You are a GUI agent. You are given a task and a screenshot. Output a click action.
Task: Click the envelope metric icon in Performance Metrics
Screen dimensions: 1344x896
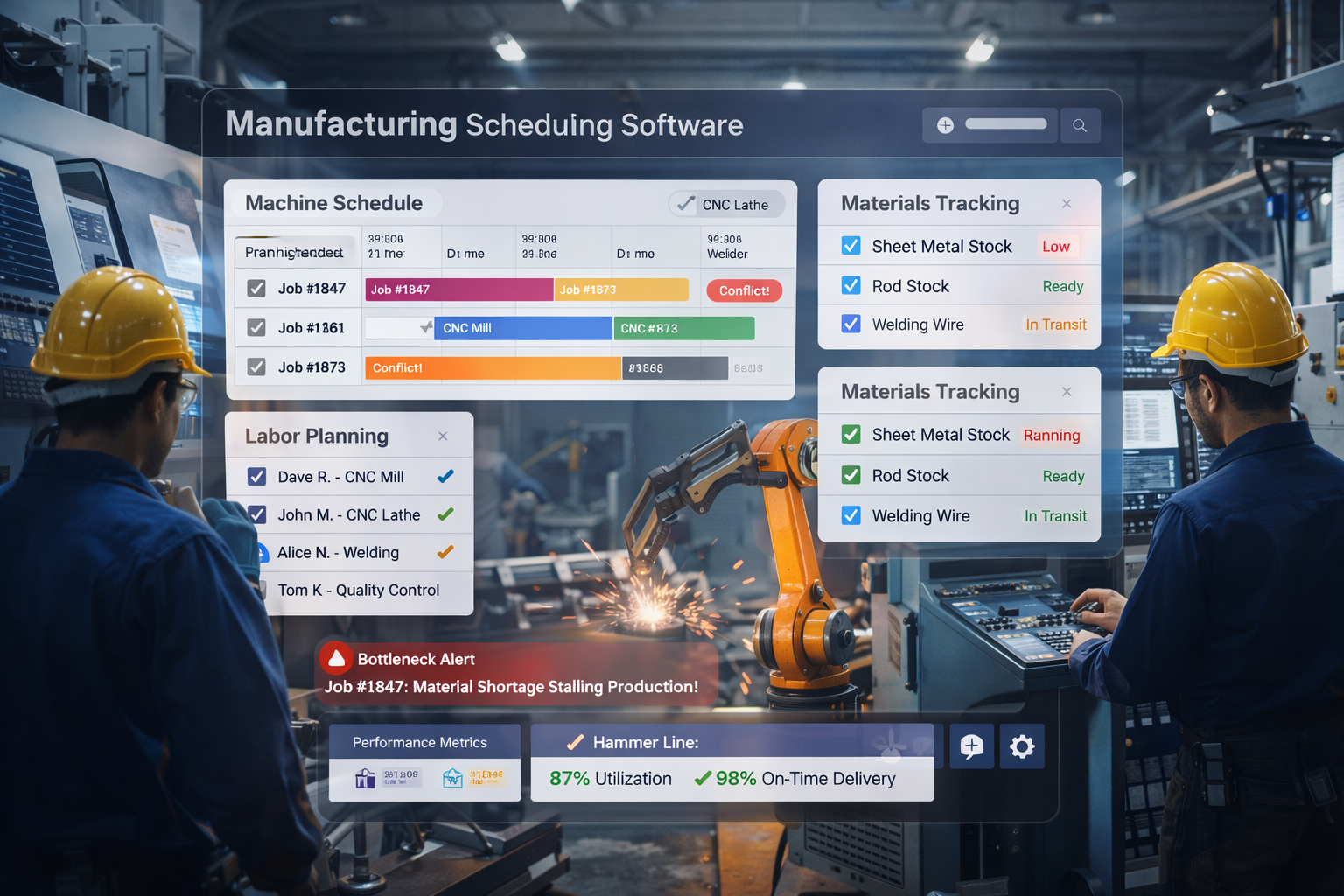454,778
